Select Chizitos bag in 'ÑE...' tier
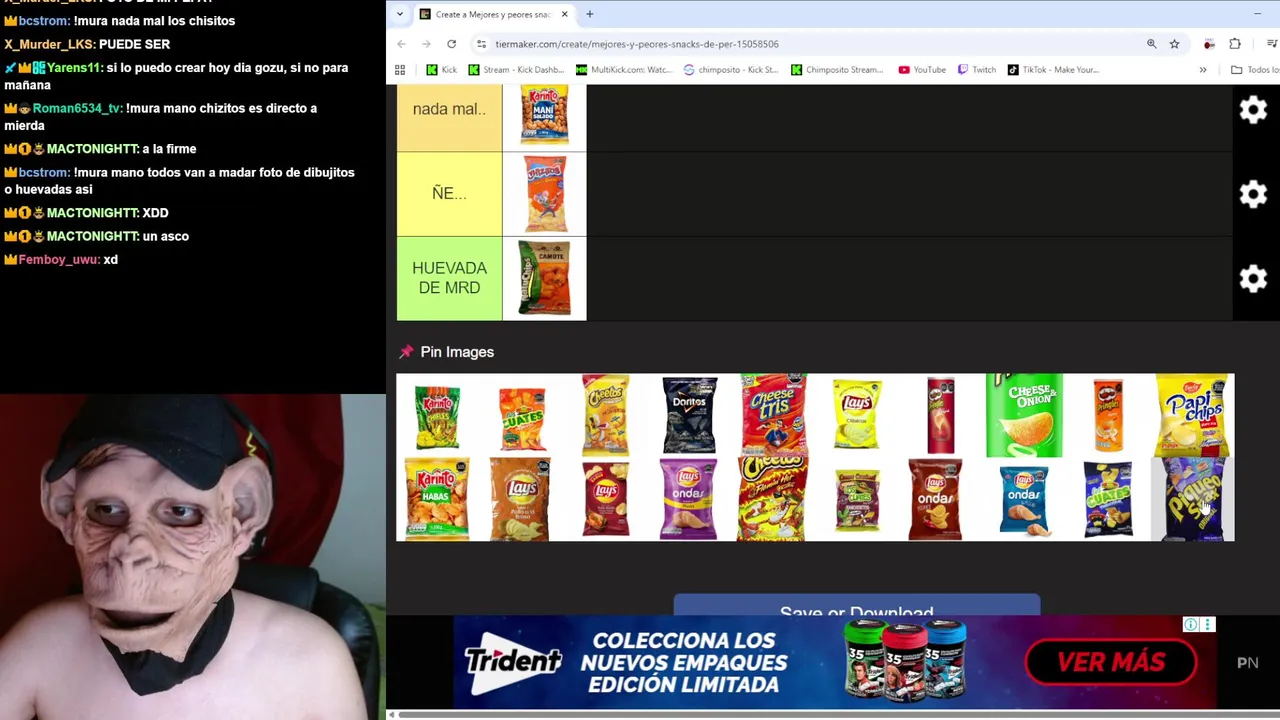This screenshot has width=1280, height=720. [x=545, y=194]
